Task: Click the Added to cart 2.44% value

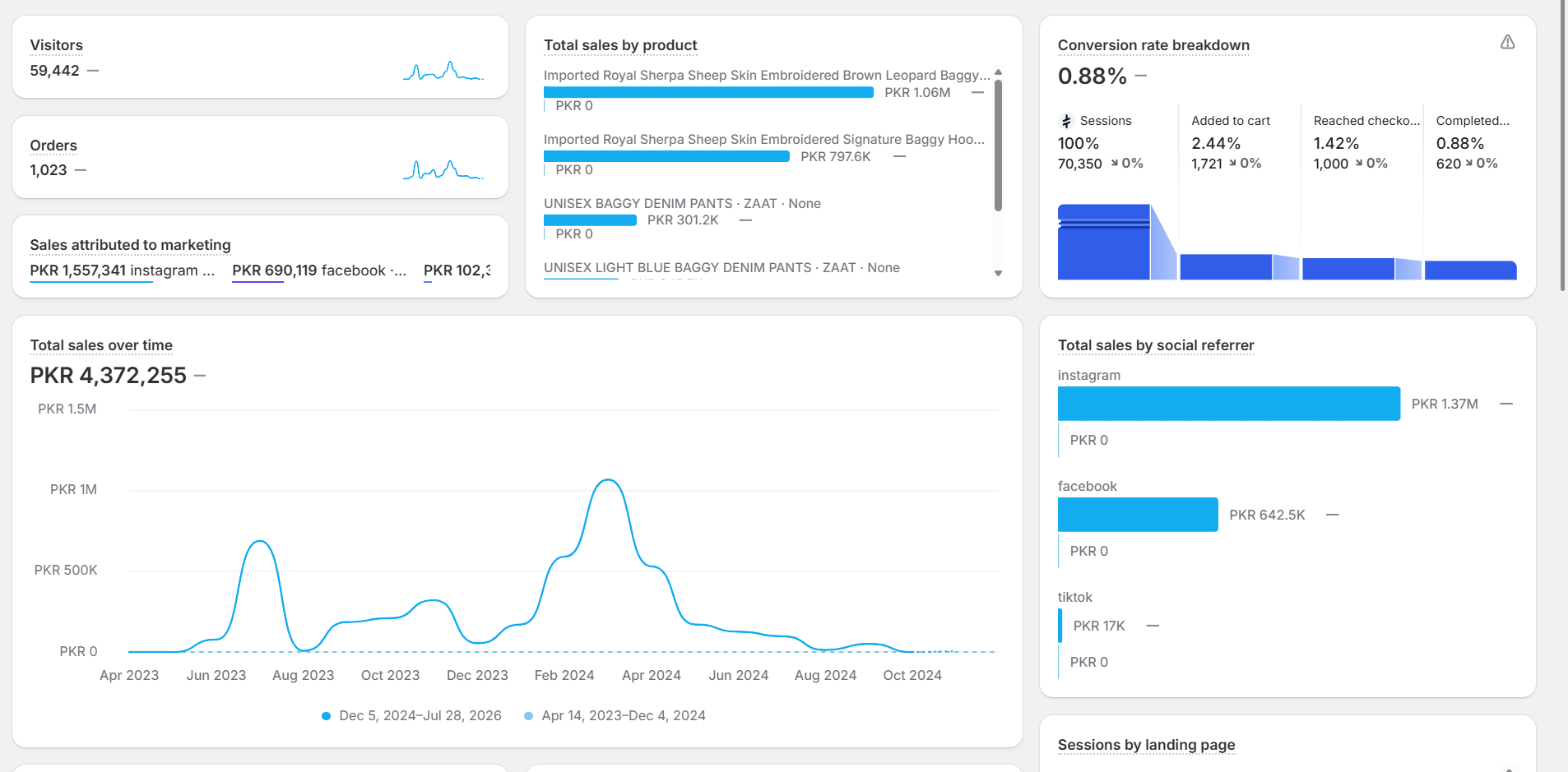Action: pyautogui.click(x=1216, y=144)
